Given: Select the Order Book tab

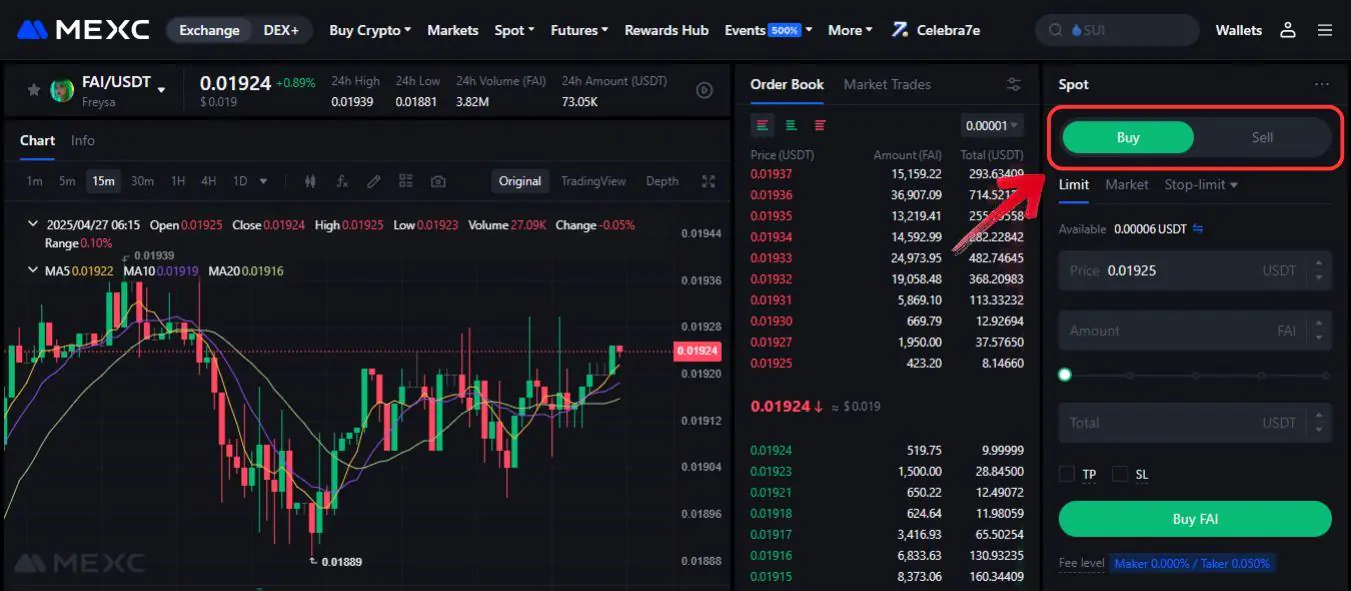Looking at the screenshot, I should 787,85.
